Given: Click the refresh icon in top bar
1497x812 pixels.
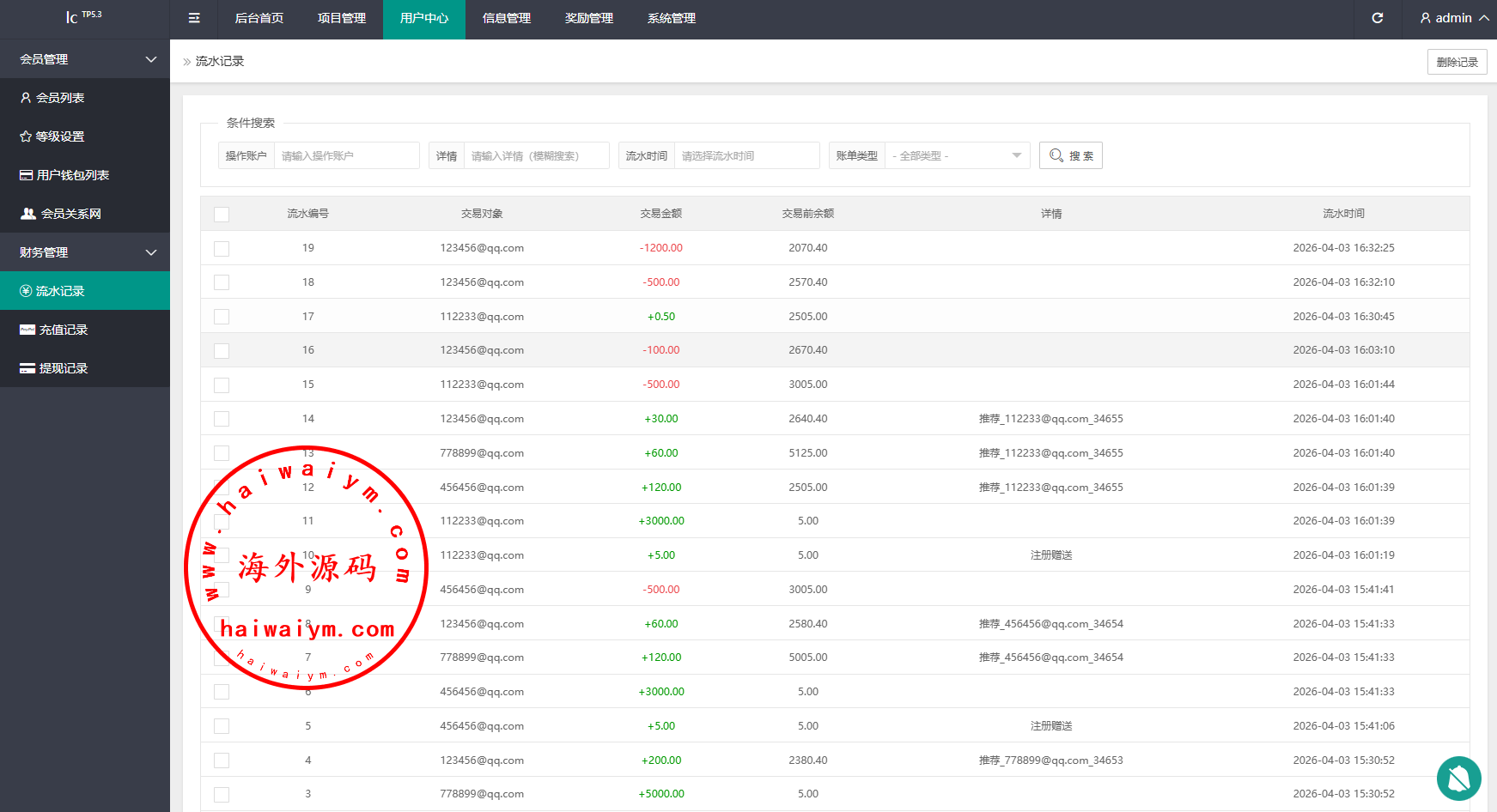Looking at the screenshot, I should 1378,18.
